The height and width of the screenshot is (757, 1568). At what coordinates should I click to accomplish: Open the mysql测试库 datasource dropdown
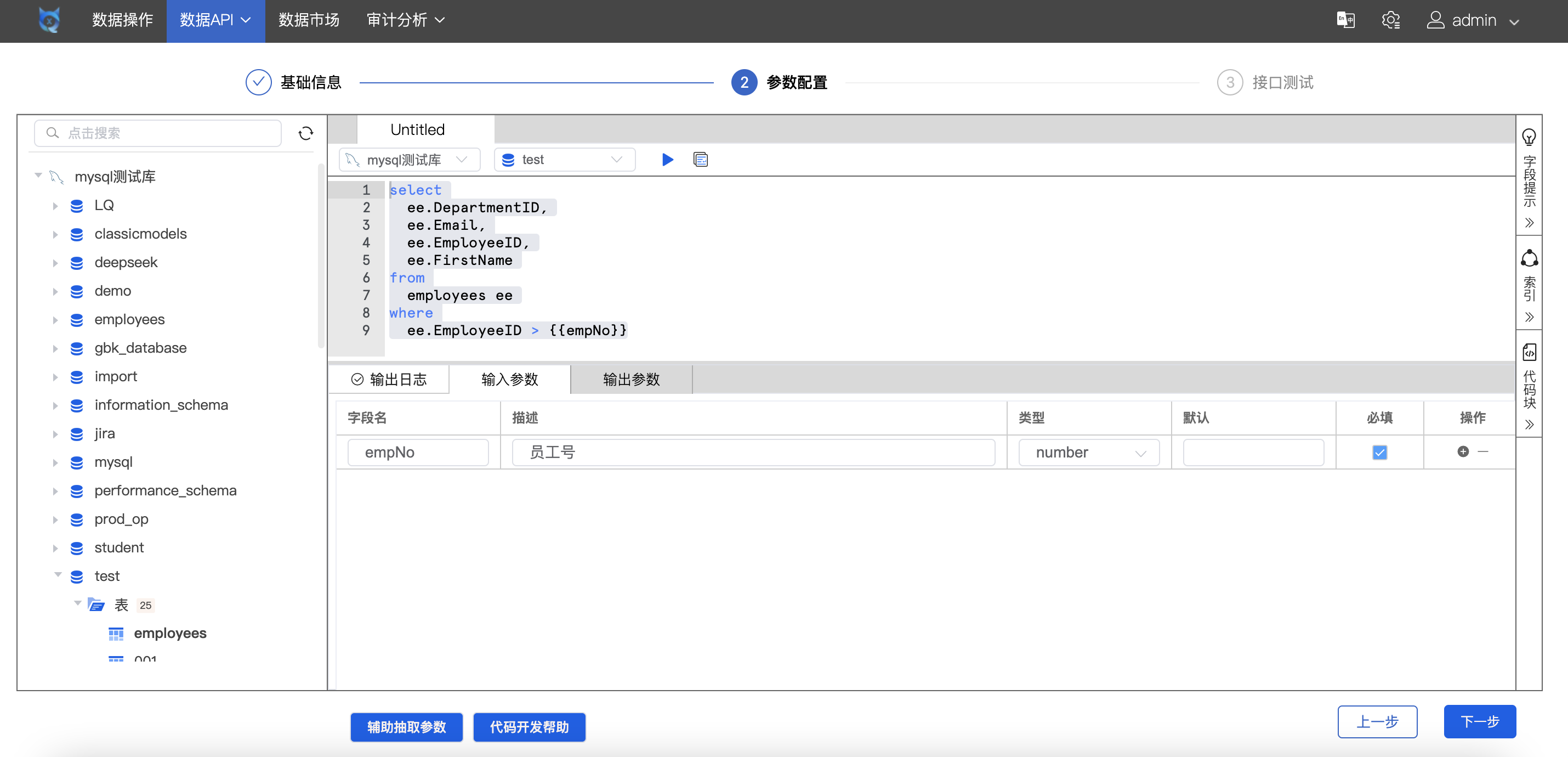pos(409,160)
